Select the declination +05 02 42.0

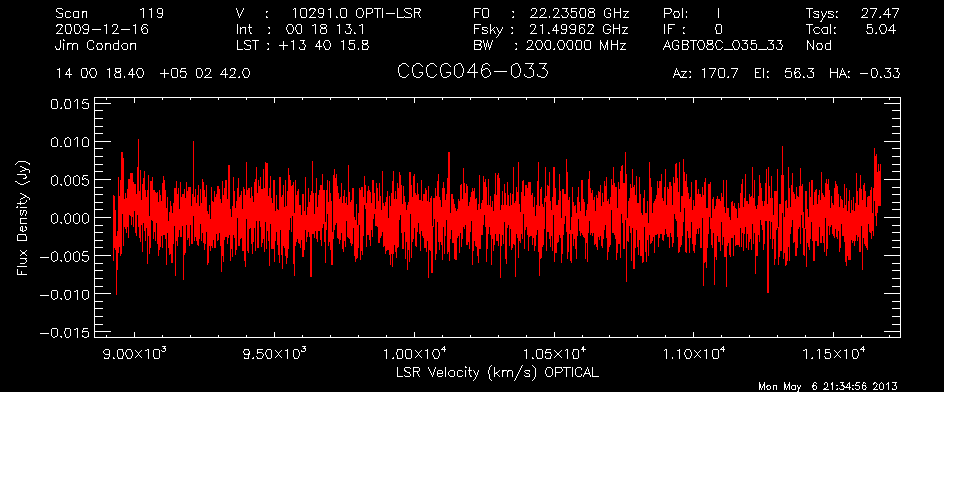coord(205,74)
